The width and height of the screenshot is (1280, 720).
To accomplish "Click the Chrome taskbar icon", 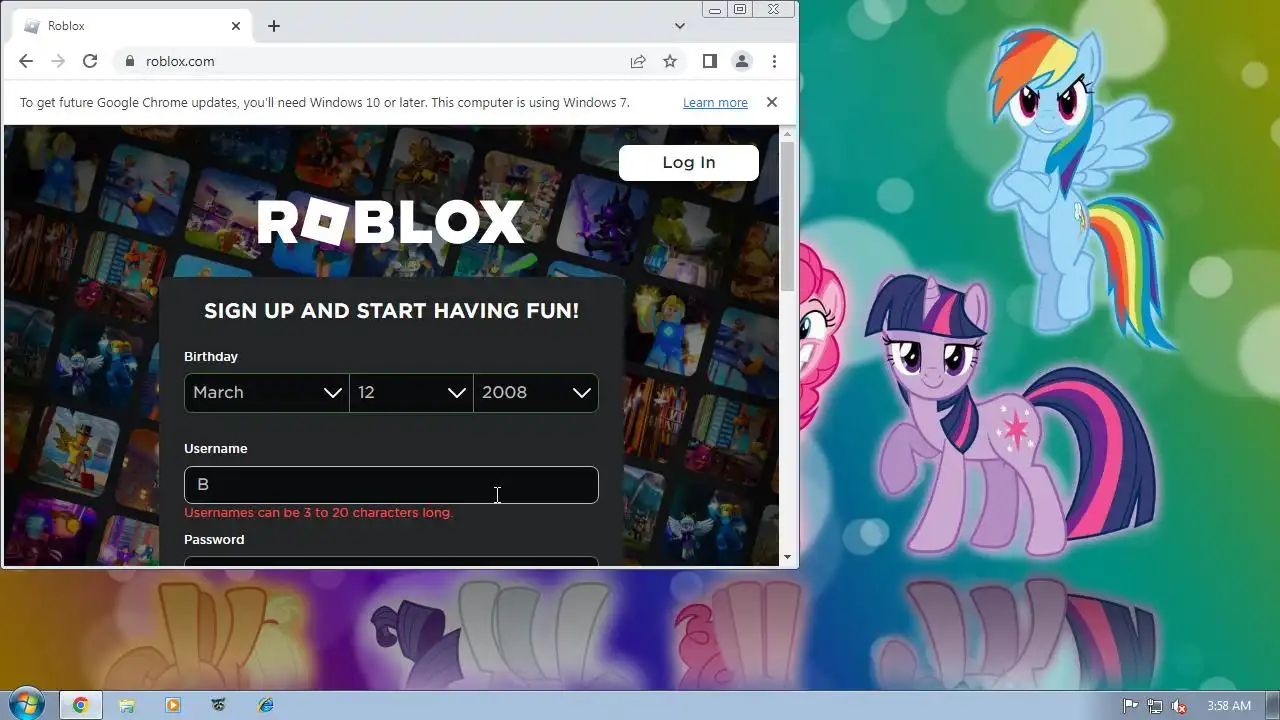I will coord(80,705).
